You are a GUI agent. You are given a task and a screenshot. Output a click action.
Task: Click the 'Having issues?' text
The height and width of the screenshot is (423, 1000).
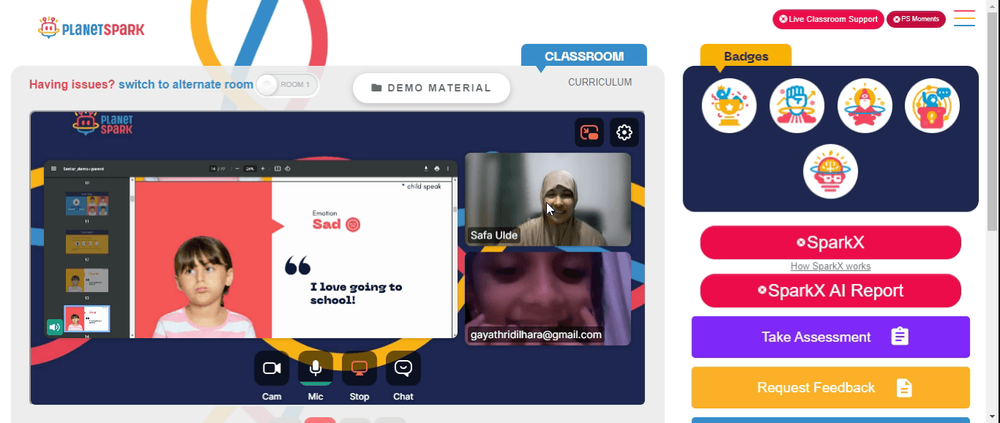point(72,84)
